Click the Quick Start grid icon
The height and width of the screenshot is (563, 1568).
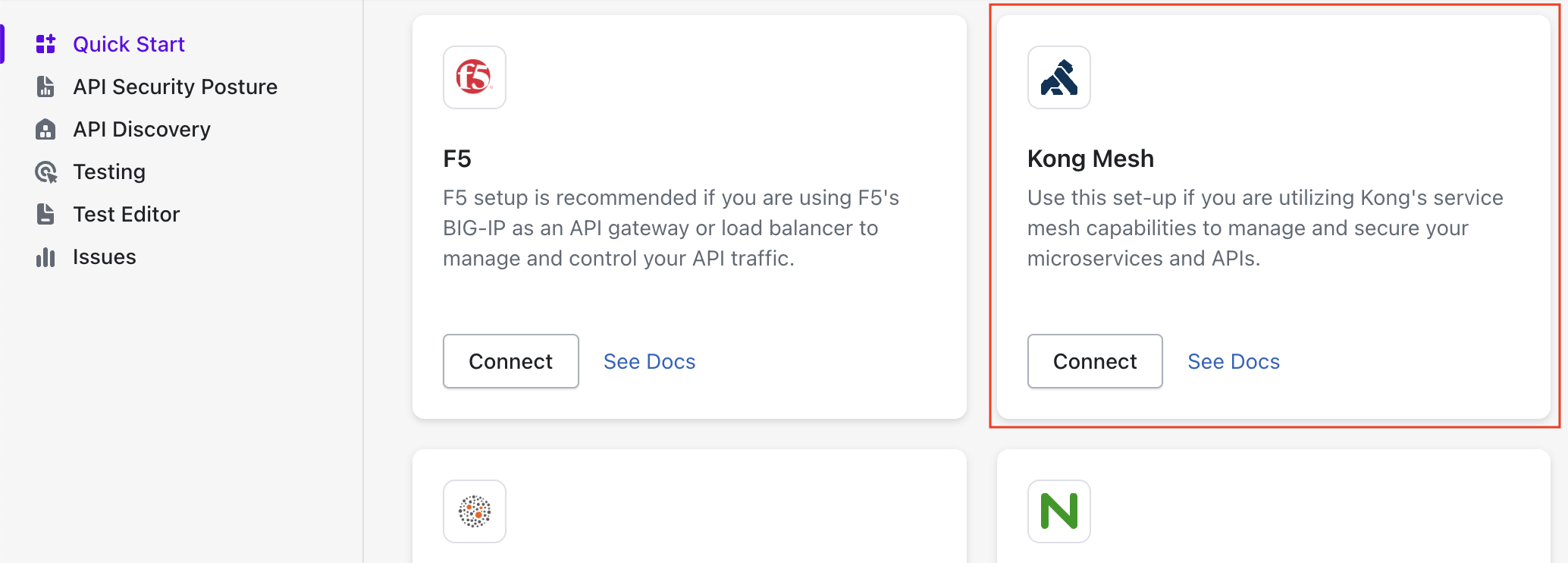coord(45,44)
